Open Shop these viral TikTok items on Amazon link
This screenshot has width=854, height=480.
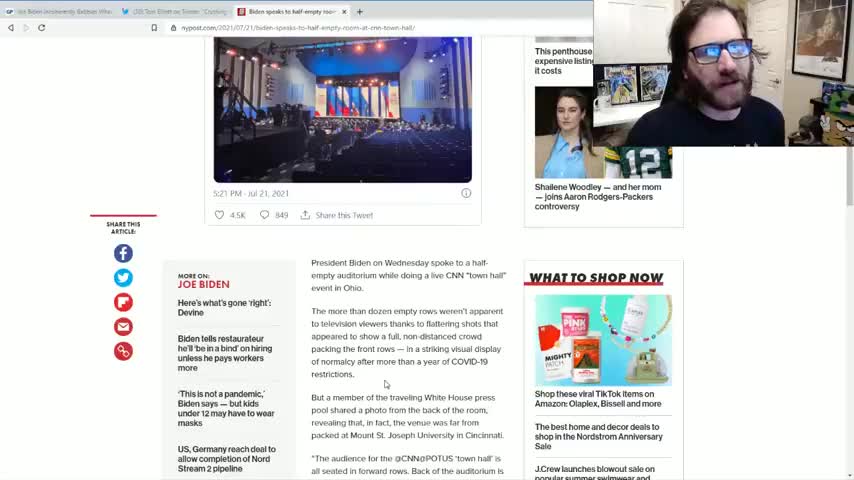pos(598,399)
